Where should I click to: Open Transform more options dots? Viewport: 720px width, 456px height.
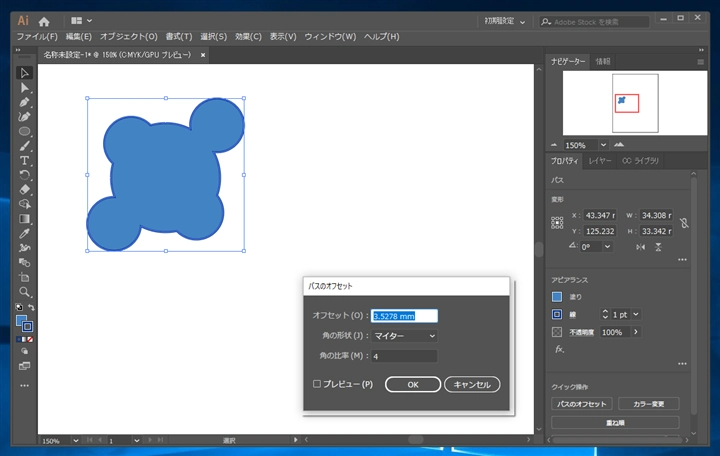click(x=682, y=260)
